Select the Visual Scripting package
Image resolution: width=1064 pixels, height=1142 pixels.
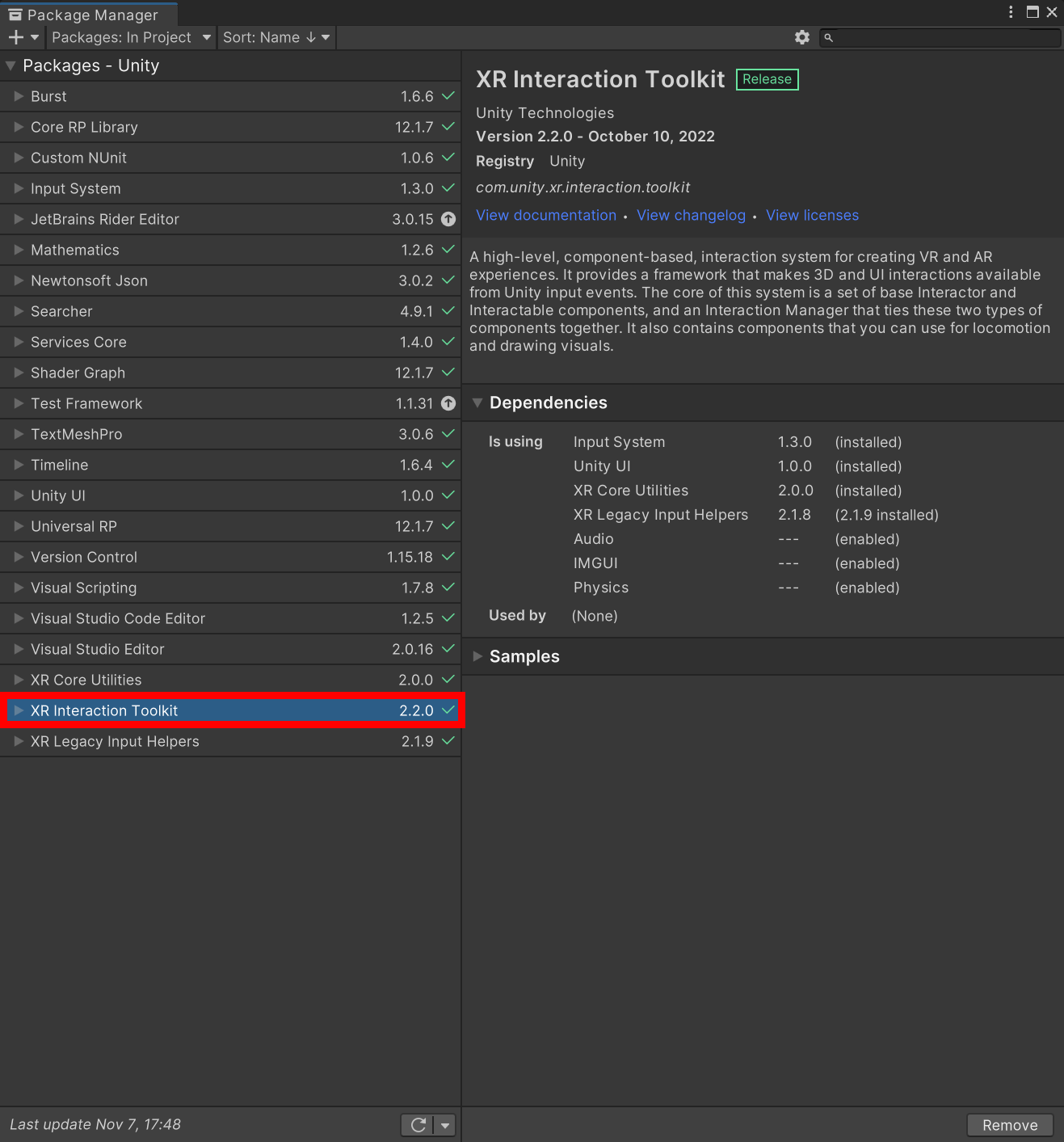click(x=230, y=588)
